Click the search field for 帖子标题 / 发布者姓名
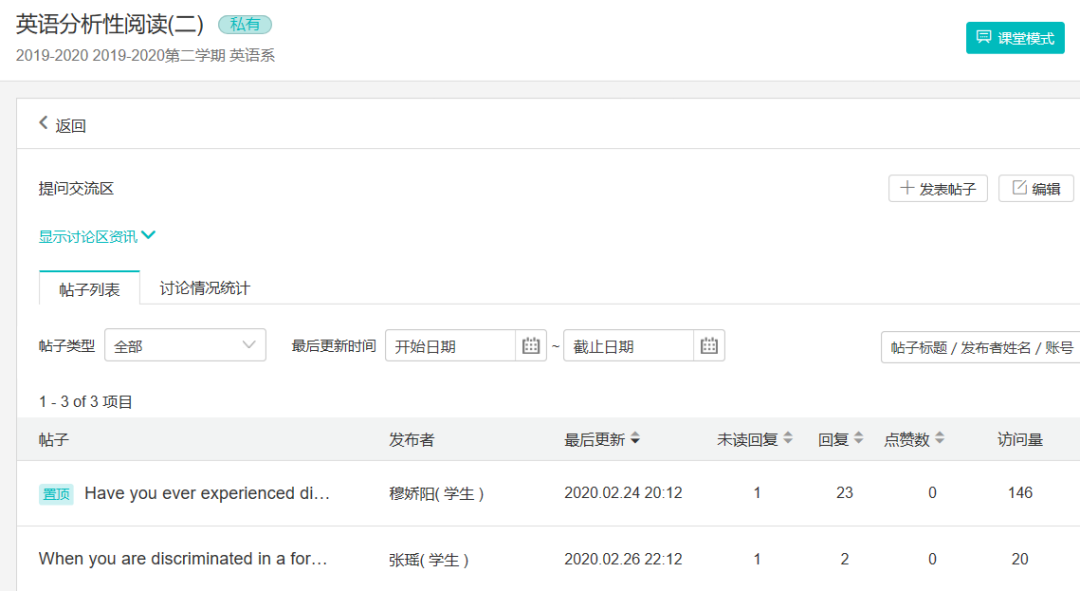 pos(980,347)
